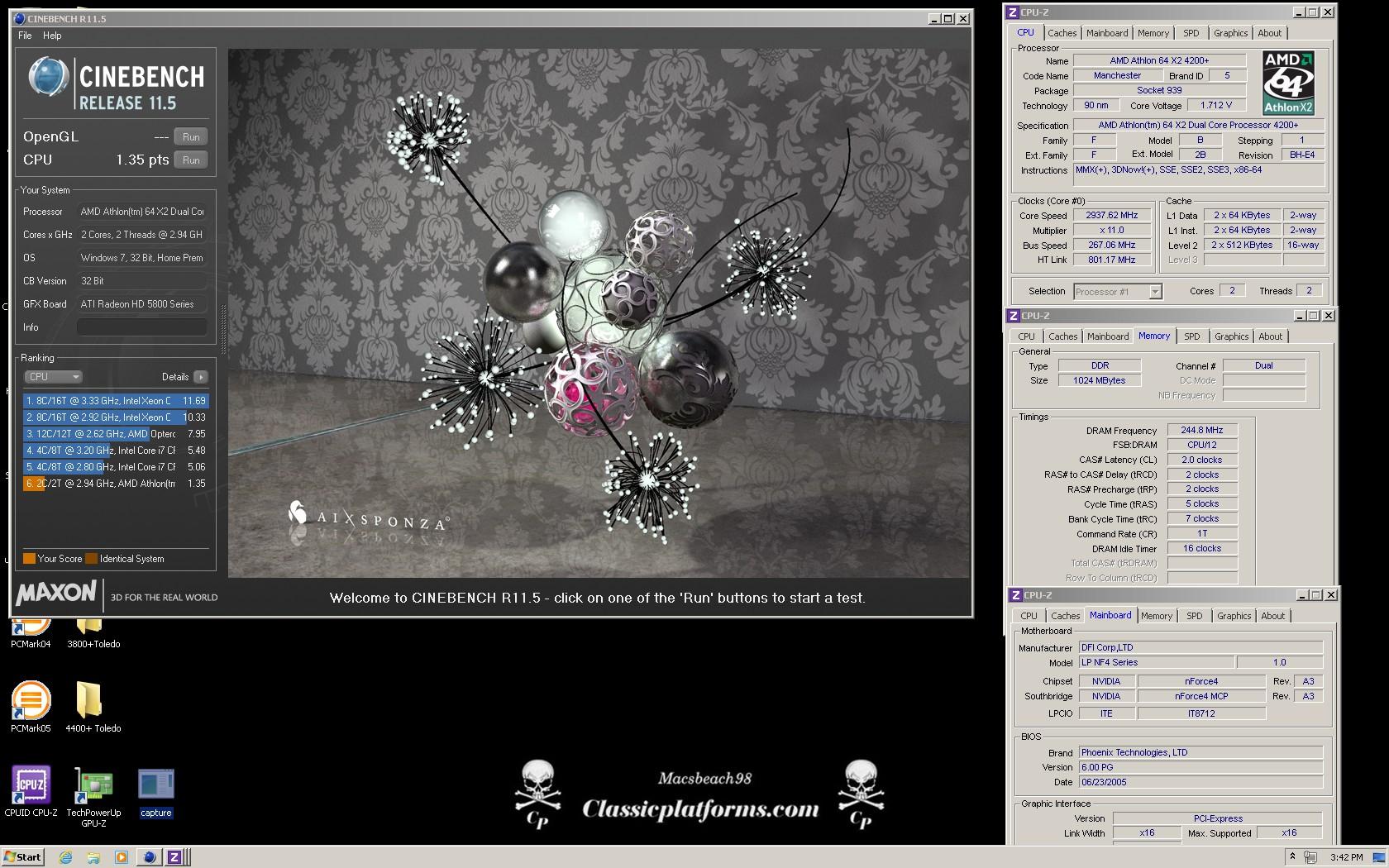Click the Info input field
Screen dimensions: 1389x868
point(142,327)
